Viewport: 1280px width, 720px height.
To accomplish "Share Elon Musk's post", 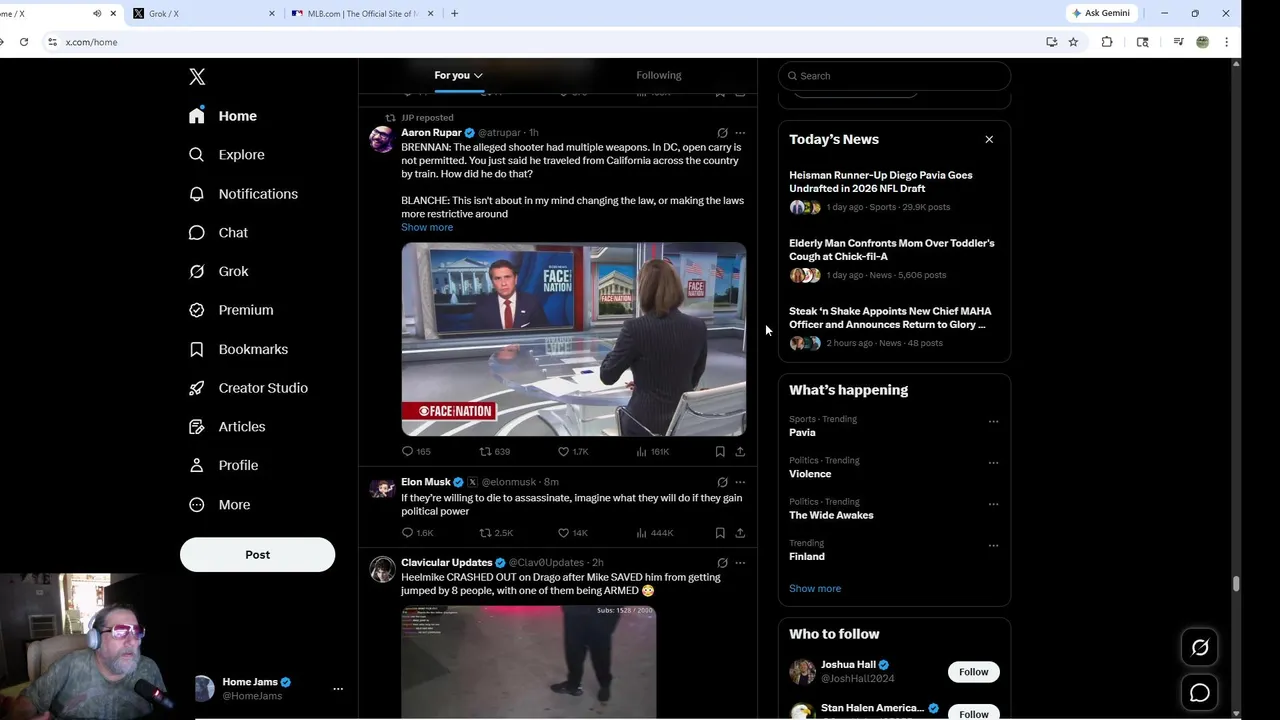I will [740, 533].
